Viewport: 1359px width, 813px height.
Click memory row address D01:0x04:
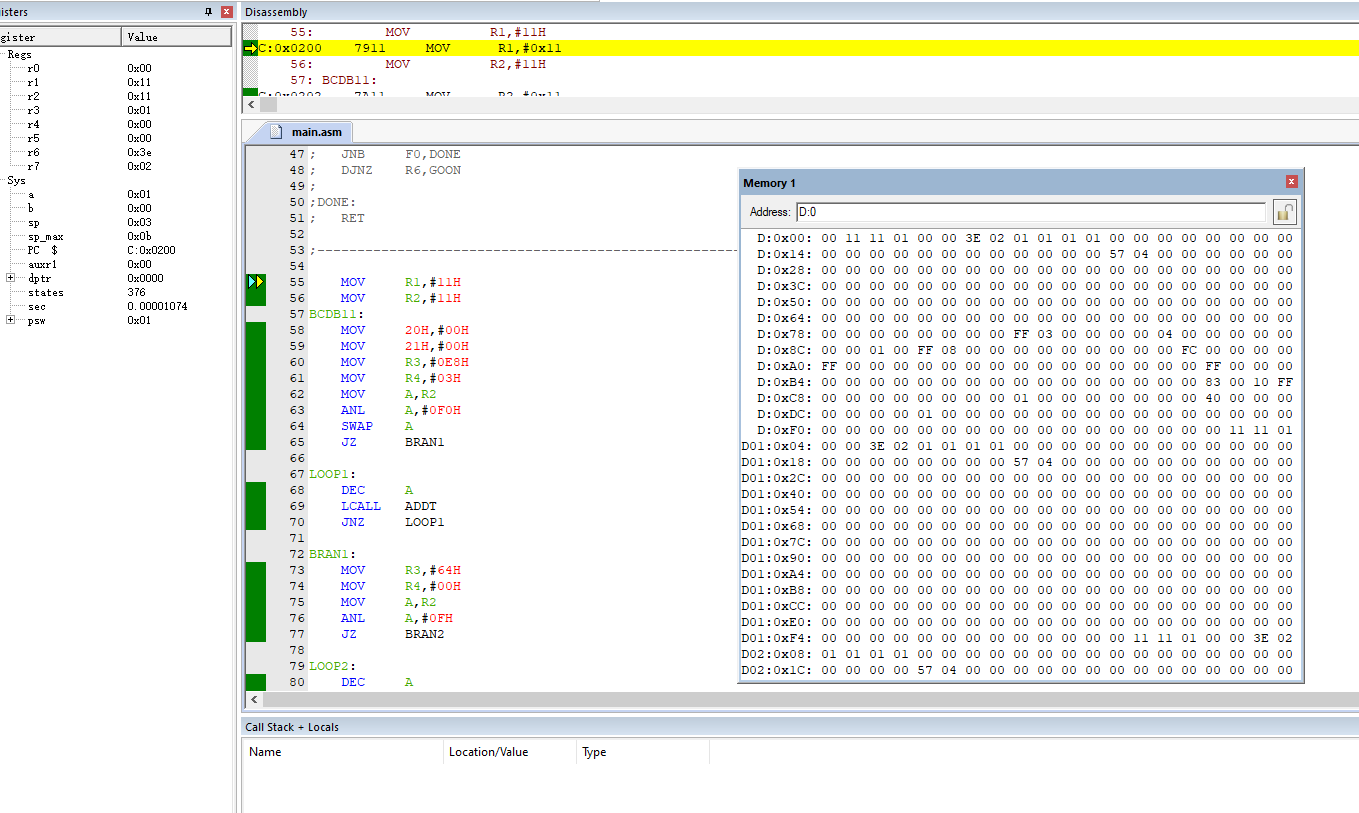pyautogui.click(x=777, y=446)
